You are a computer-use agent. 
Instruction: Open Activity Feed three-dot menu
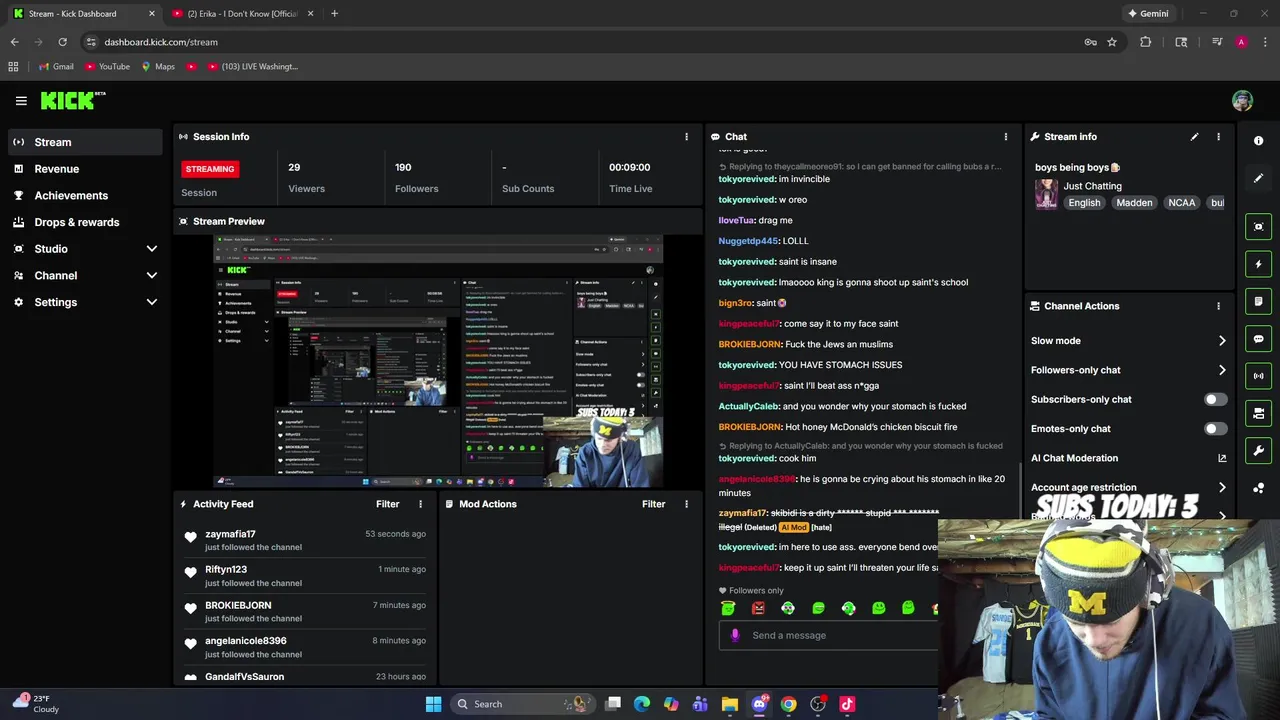pos(420,504)
